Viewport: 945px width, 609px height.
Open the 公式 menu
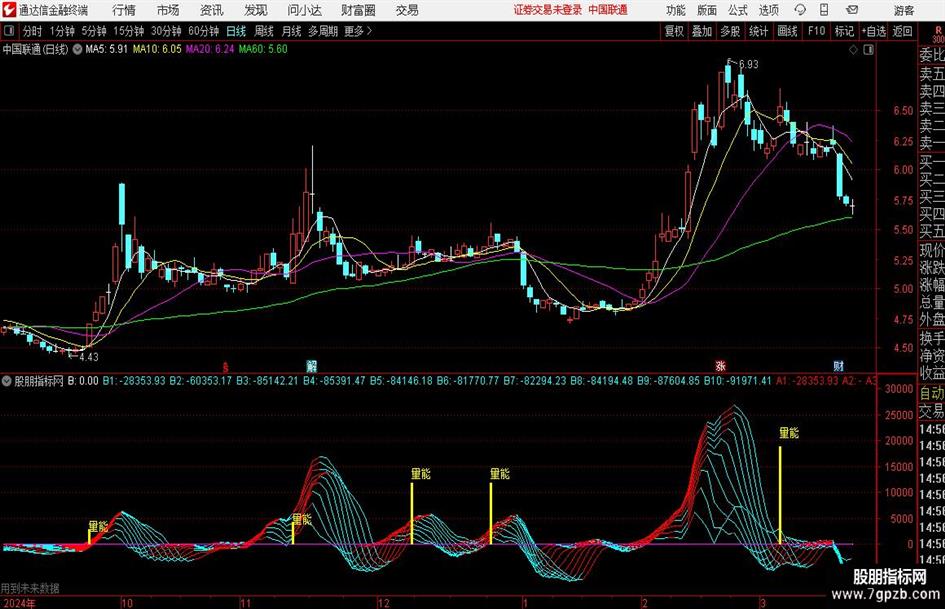point(738,10)
